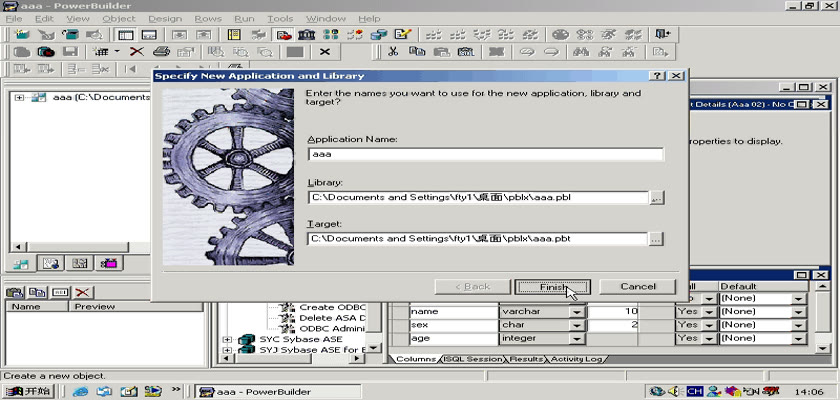Click the Windows Start button
840x400 pixels.
coord(27,391)
